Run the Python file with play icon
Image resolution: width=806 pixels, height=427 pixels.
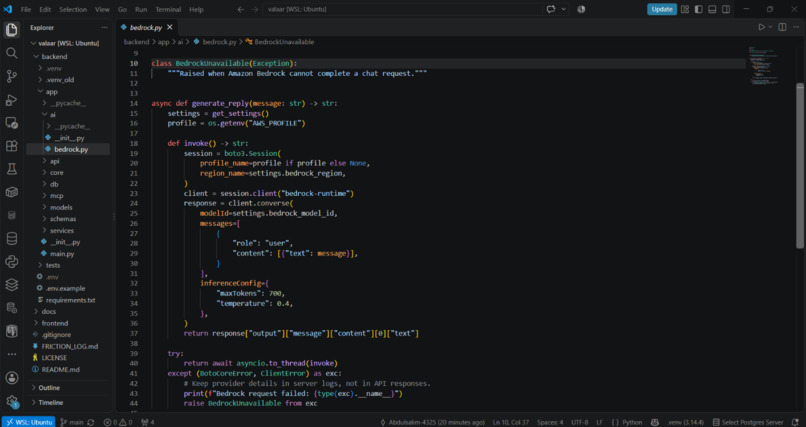point(761,27)
